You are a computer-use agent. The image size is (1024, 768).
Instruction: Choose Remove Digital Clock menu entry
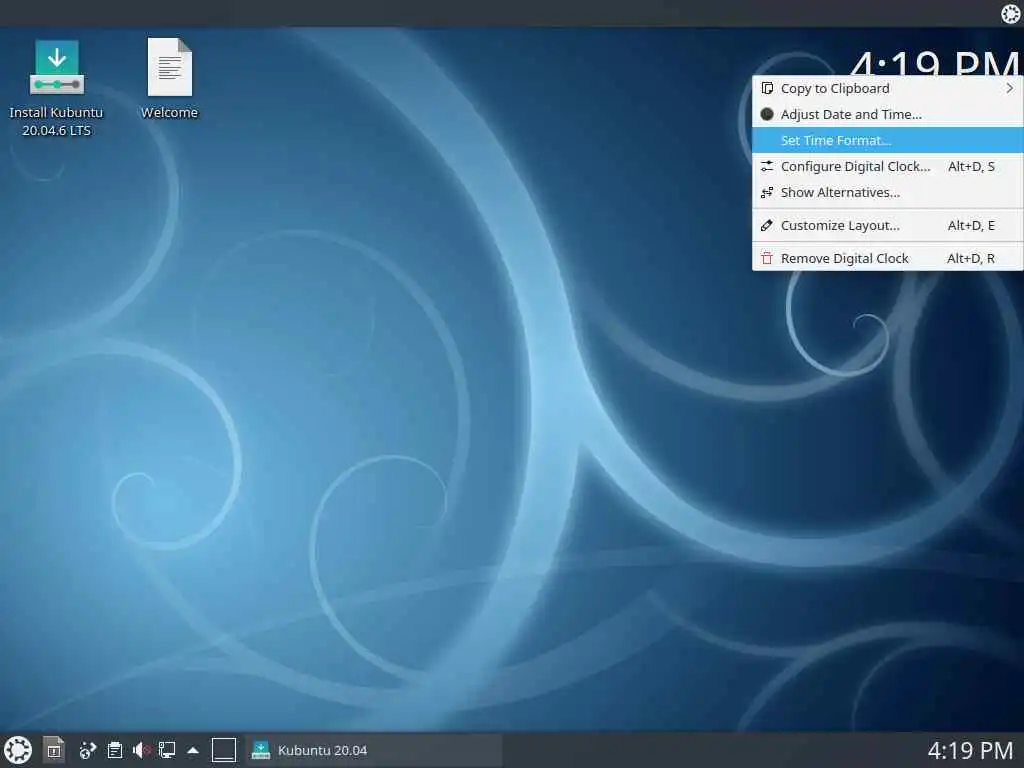(888, 258)
